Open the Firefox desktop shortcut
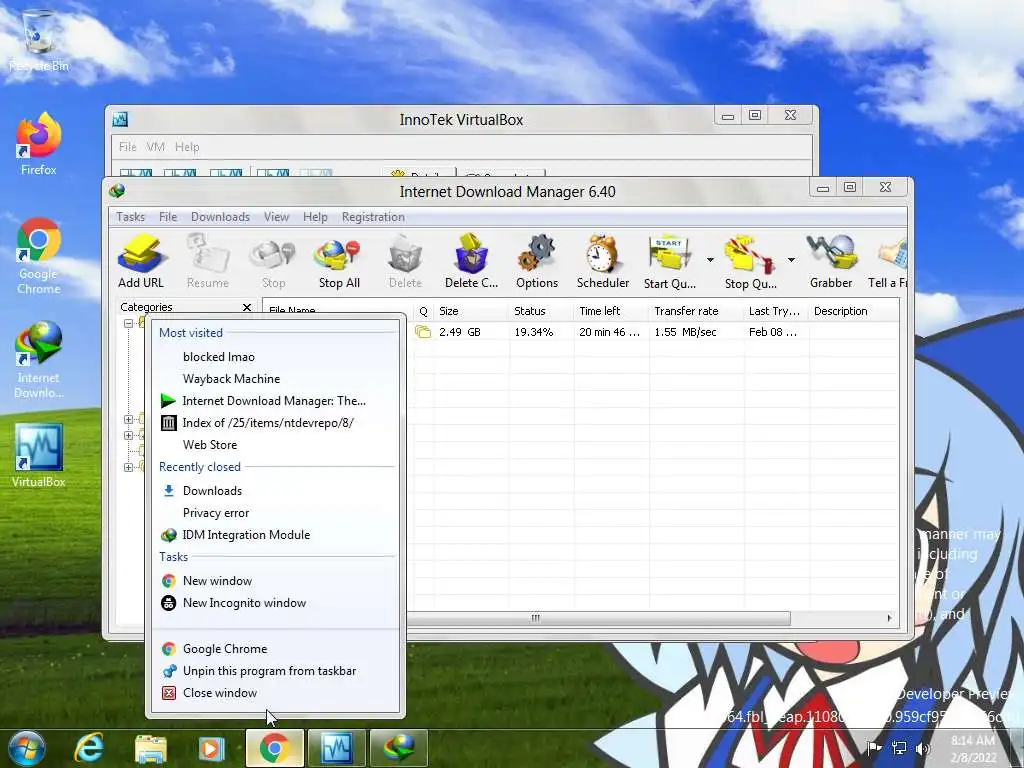The width and height of the screenshot is (1024, 768). pos(39,144)
